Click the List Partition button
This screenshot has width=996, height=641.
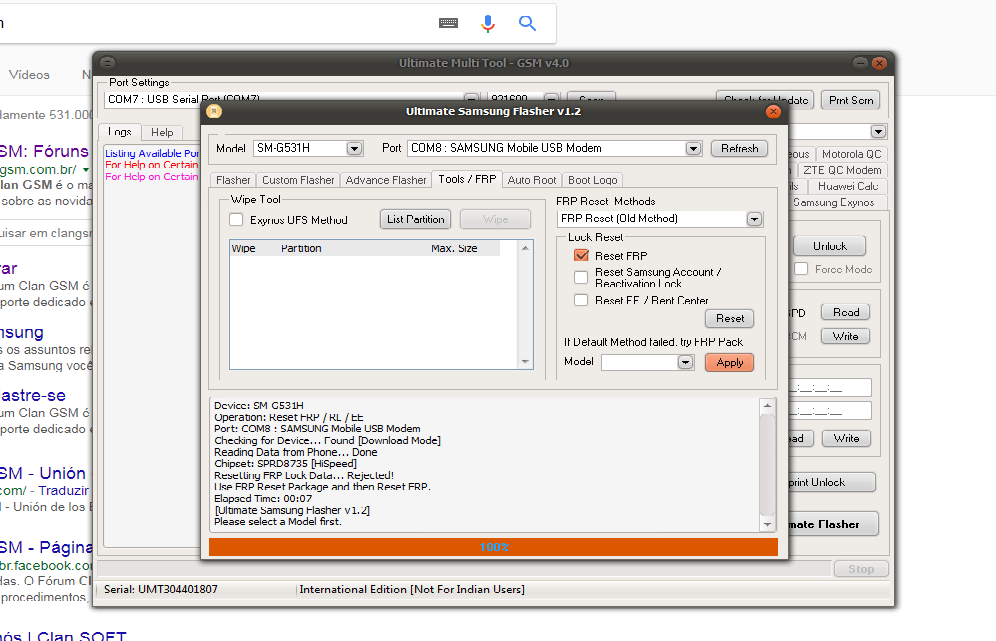[x=415, y=219]
